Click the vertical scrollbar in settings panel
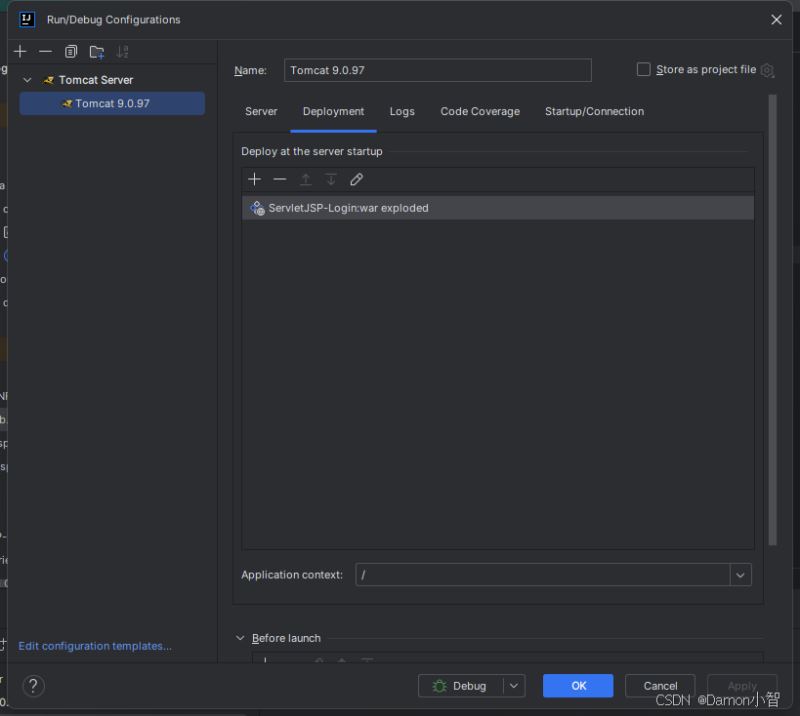The height and width of the screenshot is (716, 800). click(x=772, y=320)
